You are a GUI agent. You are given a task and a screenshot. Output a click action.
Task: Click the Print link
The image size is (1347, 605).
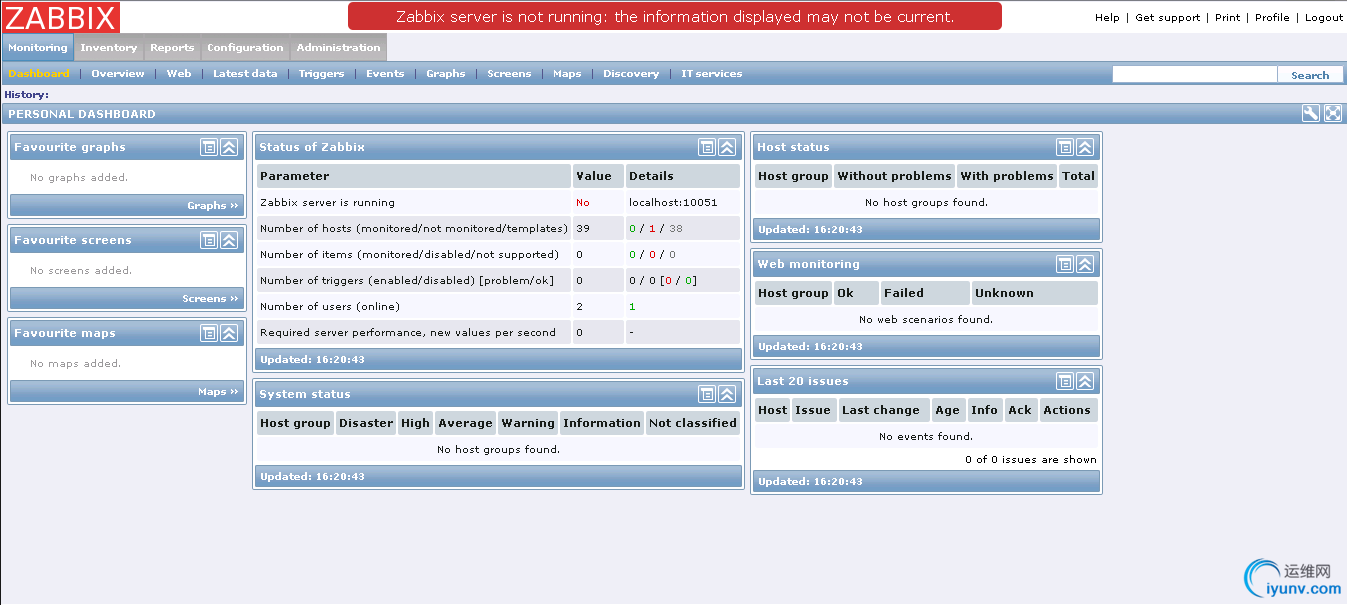point(1227,18)
